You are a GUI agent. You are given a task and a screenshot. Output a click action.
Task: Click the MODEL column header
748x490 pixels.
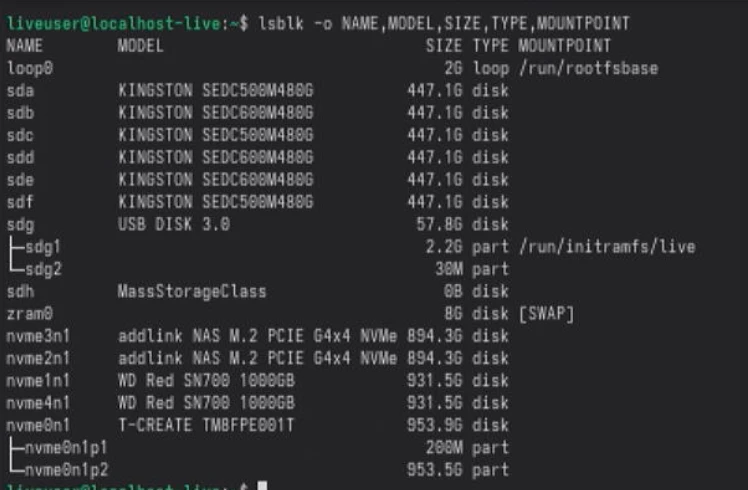pyautogui.click(x=140, y=46)
